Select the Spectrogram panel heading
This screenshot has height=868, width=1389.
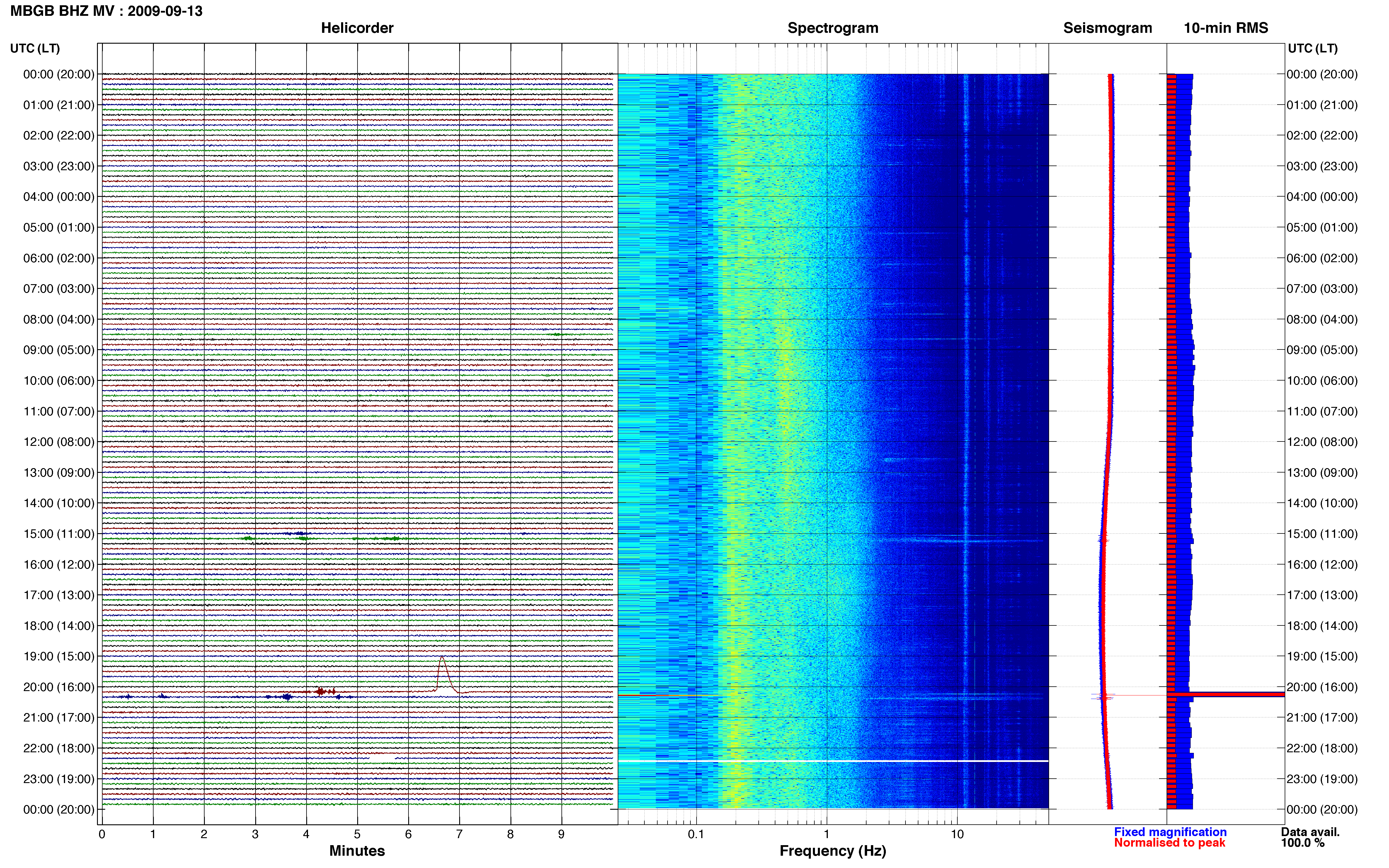click(x=833, y=28)
